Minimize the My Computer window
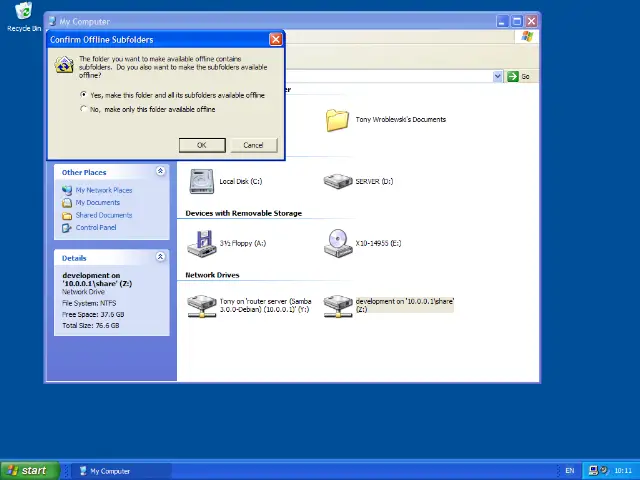This screenshot has width=640, height=480. [x=502, y=21]
